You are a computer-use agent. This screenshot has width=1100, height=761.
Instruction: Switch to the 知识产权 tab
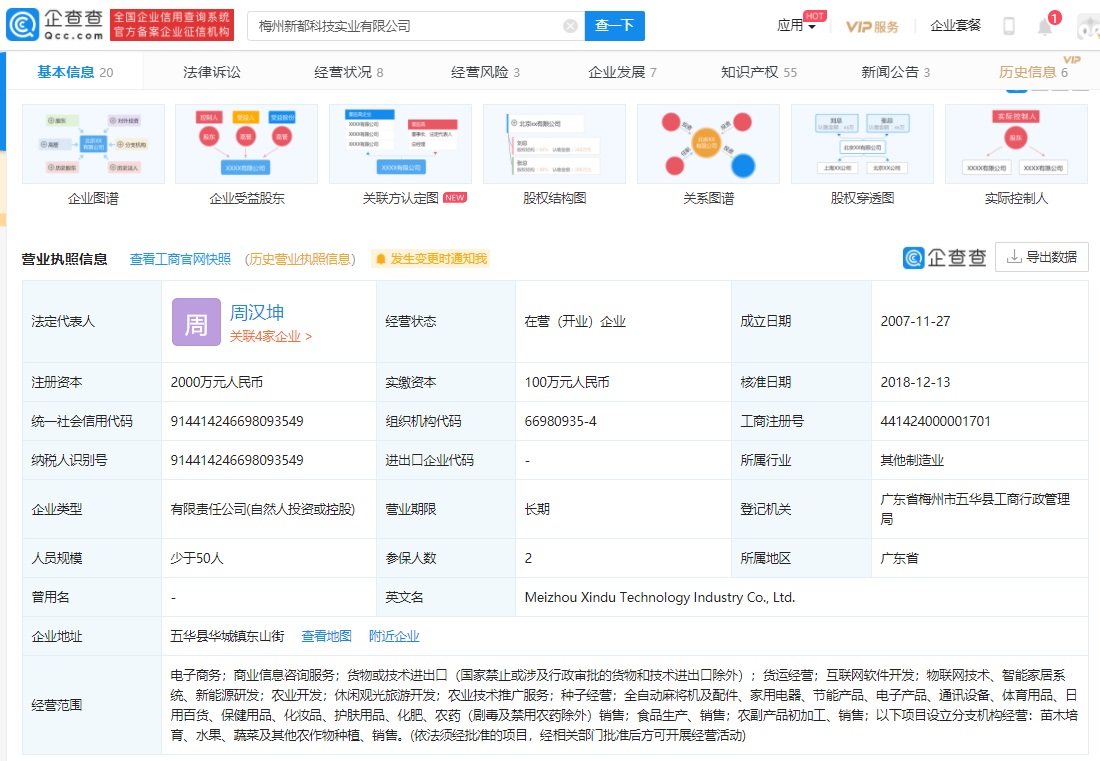point(759,72)
